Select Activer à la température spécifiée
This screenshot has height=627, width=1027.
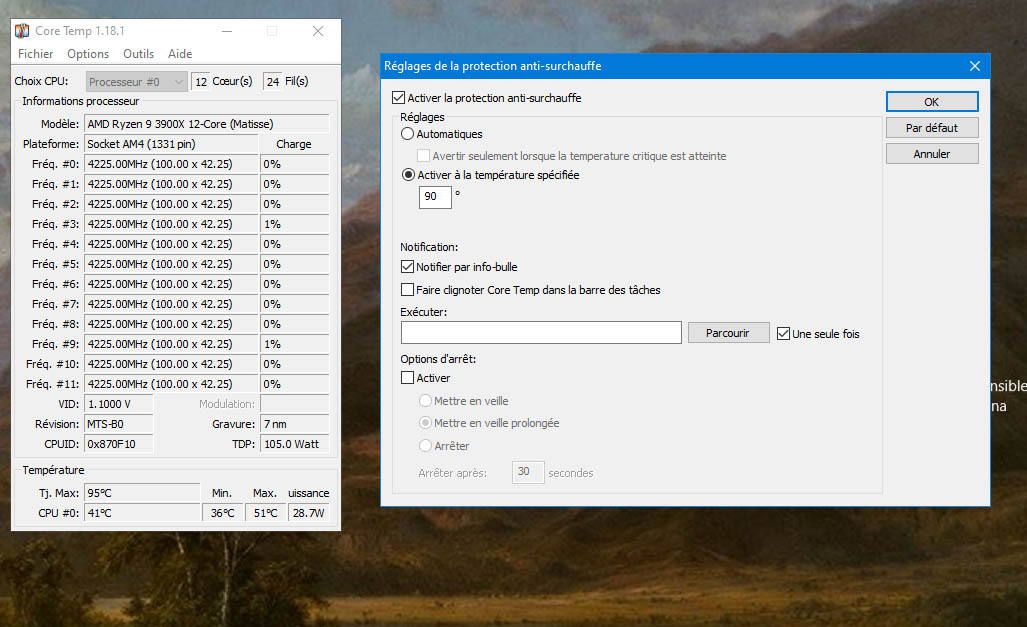(407, 175)
